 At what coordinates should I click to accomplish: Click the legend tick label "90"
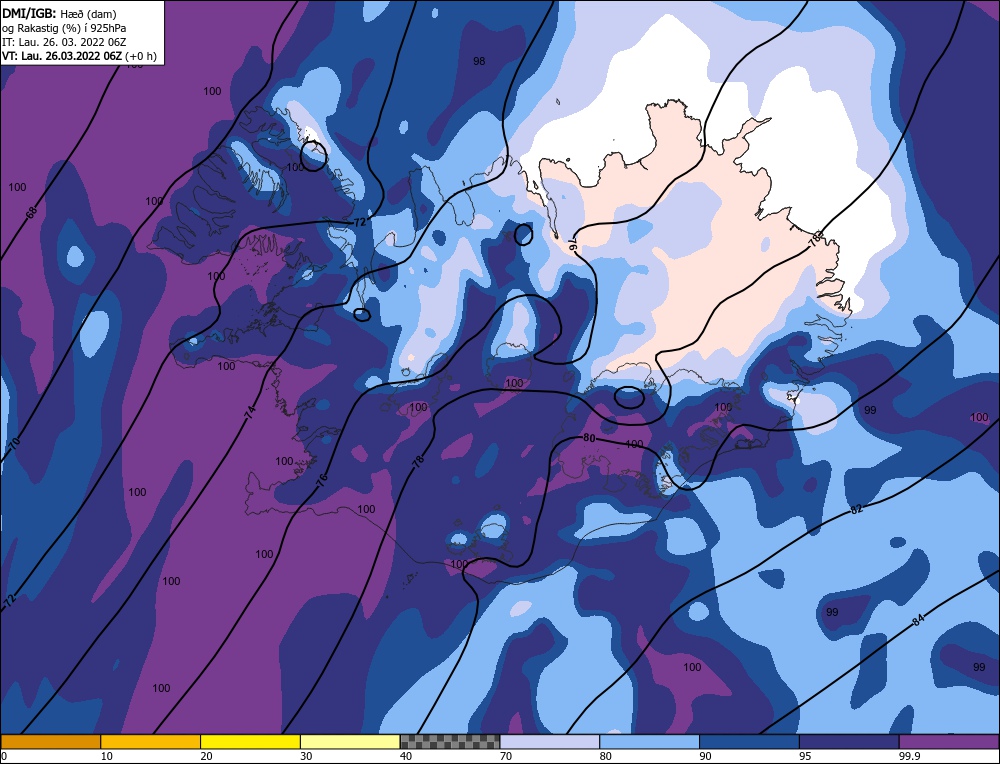coord(705,756)
